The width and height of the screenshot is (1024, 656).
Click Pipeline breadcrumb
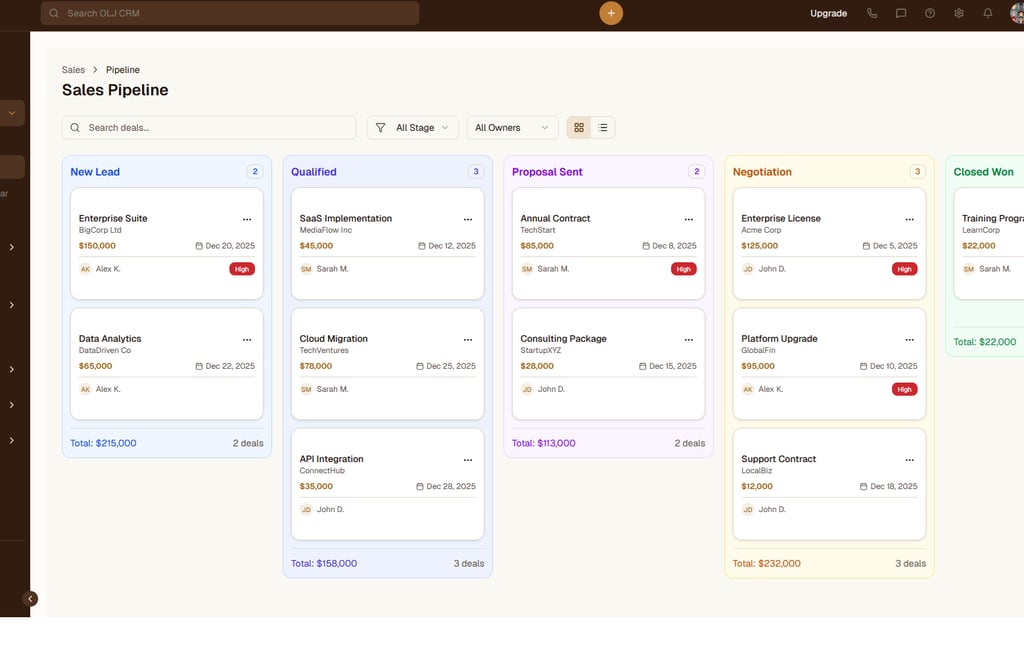[x=123, y=69]
